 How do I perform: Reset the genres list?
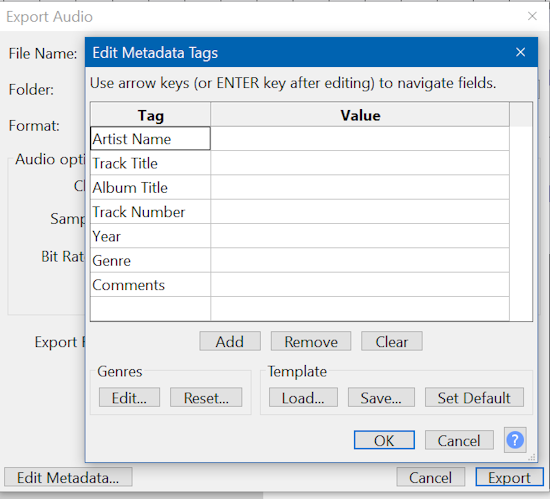[x=206, y=397]
